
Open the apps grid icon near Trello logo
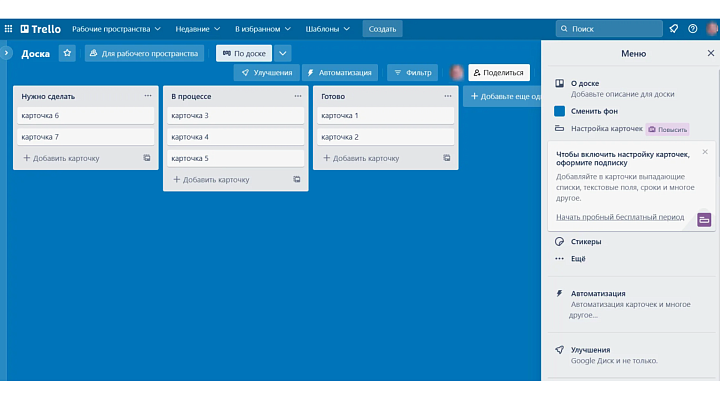(x=9, y=29)
